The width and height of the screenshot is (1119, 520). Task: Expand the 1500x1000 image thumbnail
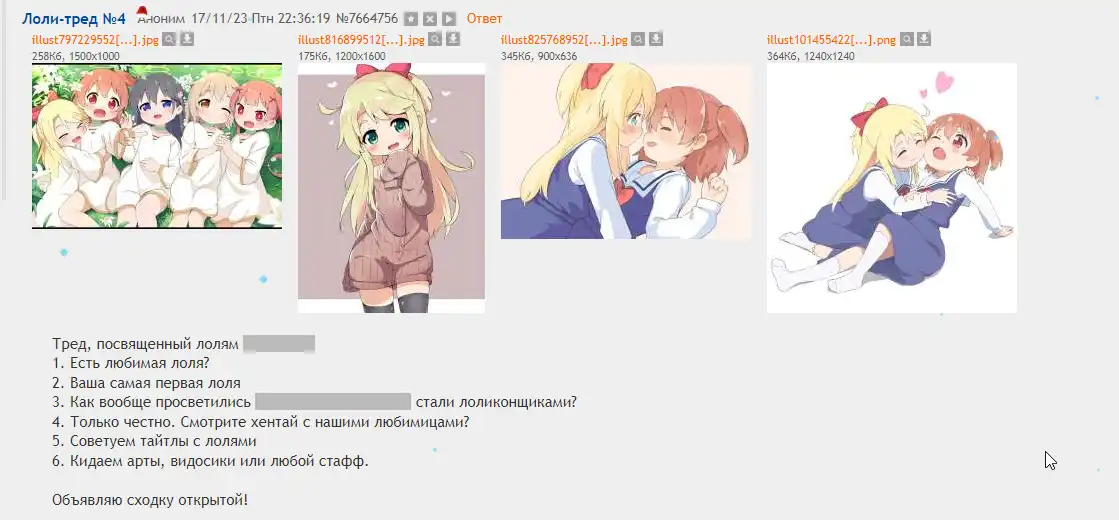157,146
